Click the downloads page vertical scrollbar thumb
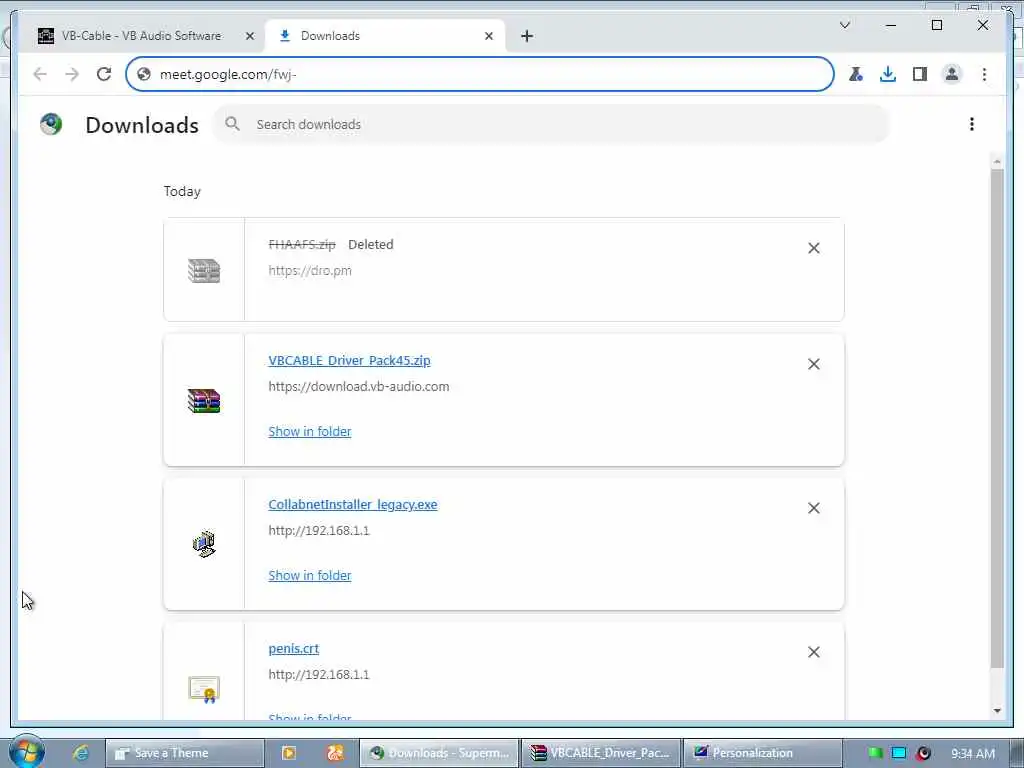 997,418
